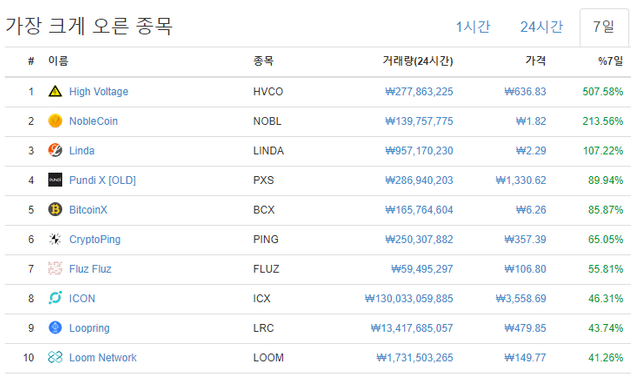Click the CryptoPing starburst icon
The width and height of the screenshot is (640, 377).
coord(55,239)
